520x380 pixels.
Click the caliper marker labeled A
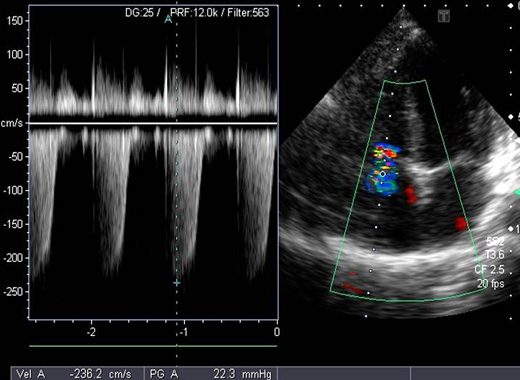click(x=169, y=20)
